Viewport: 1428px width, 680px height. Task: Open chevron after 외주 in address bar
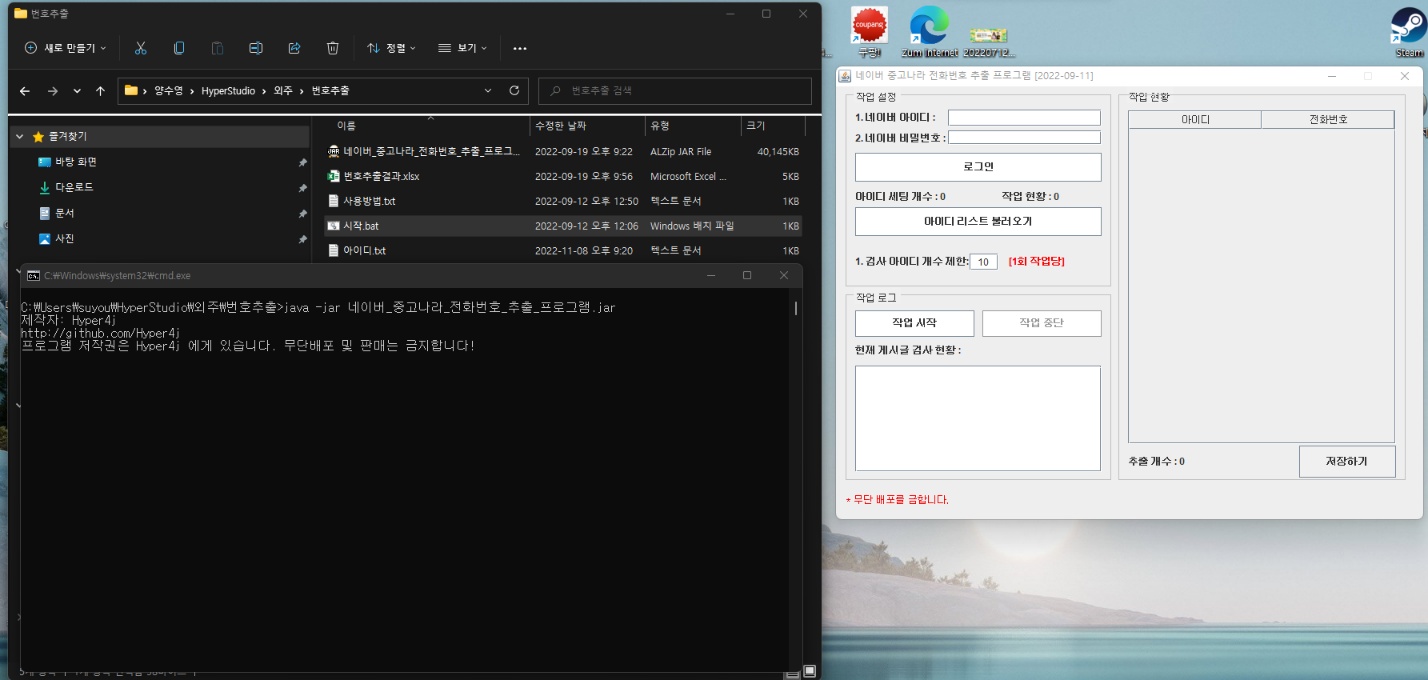pyautogui.click(x=301, y=91)
